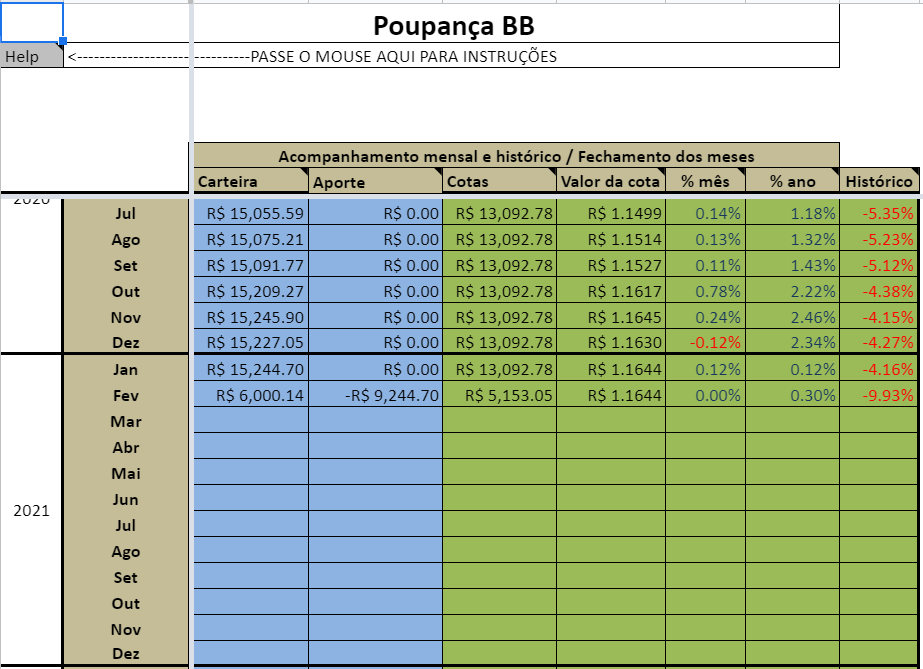Select Histórico value -5.23%
The width and height of the screenshot is (923, 669).
(x=879, y=239)
